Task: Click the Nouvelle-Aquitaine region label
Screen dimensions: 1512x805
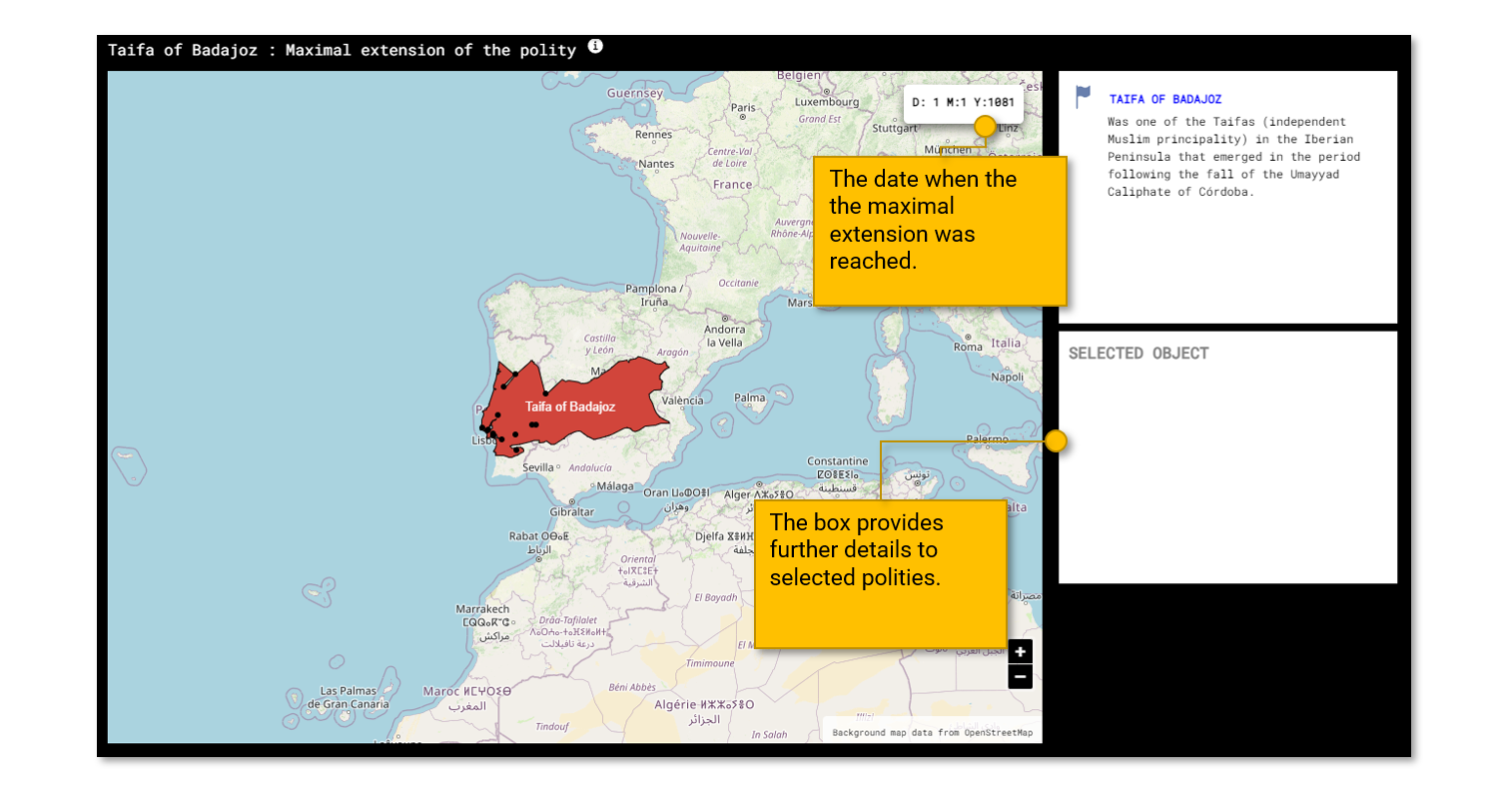Action: [x=700, y=242]
